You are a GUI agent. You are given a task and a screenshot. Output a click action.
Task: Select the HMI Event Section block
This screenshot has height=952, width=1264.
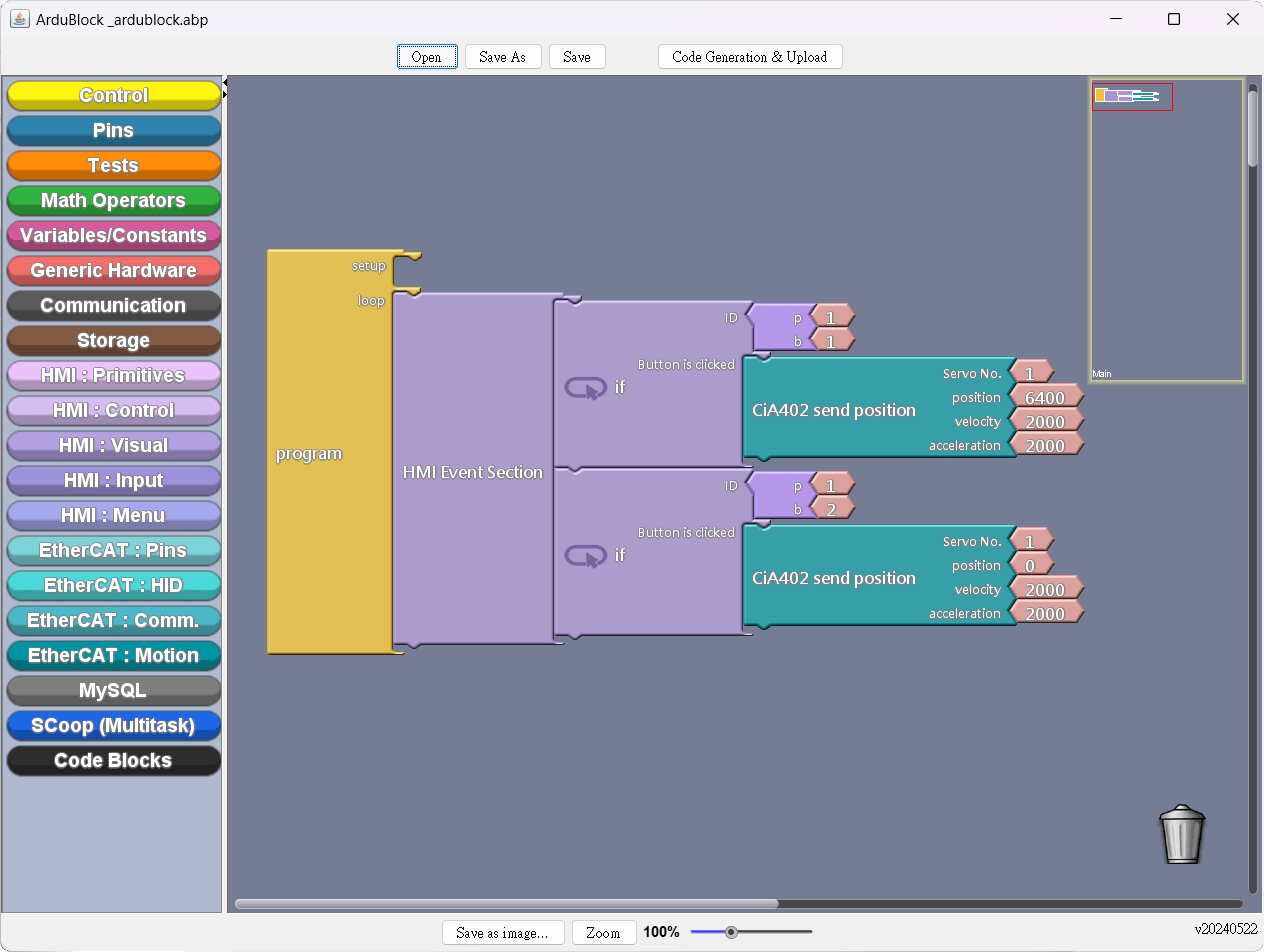click(472, 472)
